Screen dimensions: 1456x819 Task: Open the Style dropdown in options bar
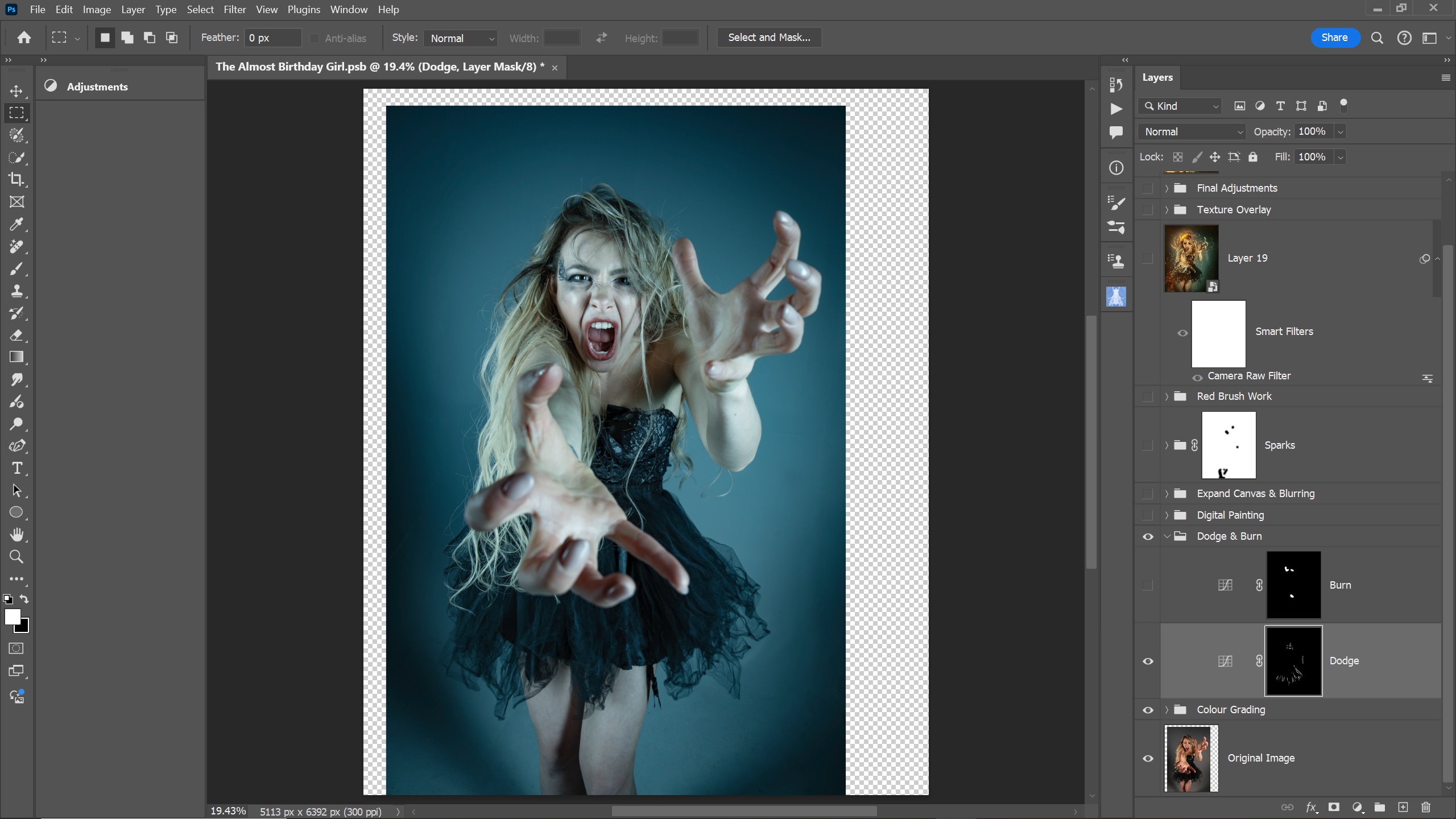pos(461,38)
